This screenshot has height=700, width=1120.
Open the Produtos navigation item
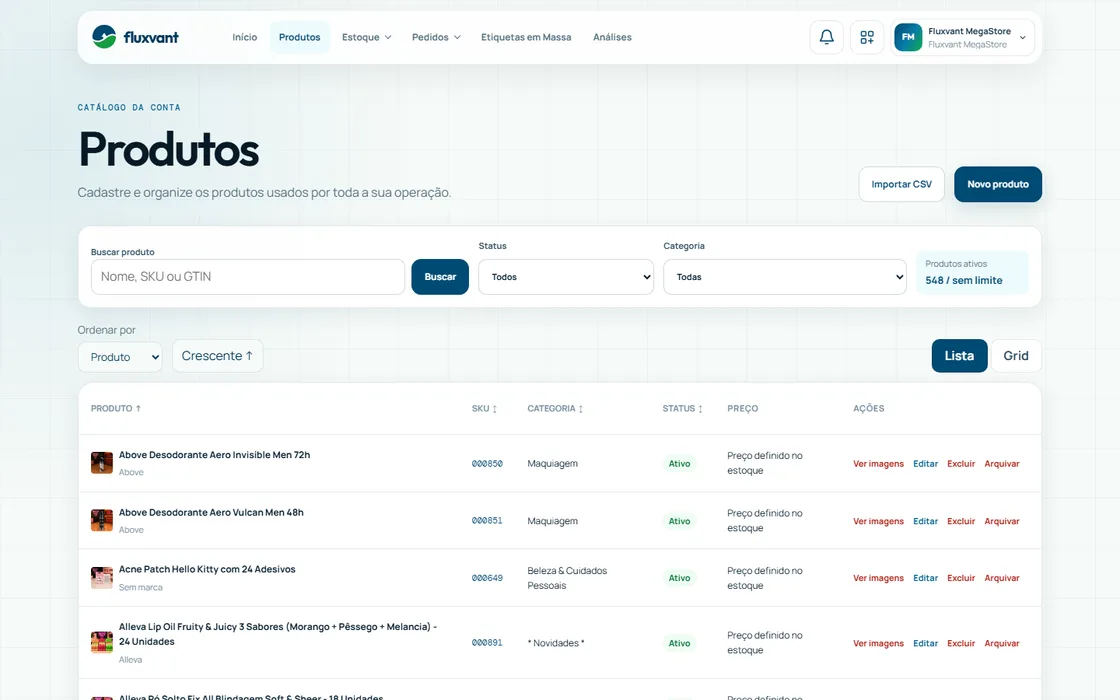[x=299, y=37]
